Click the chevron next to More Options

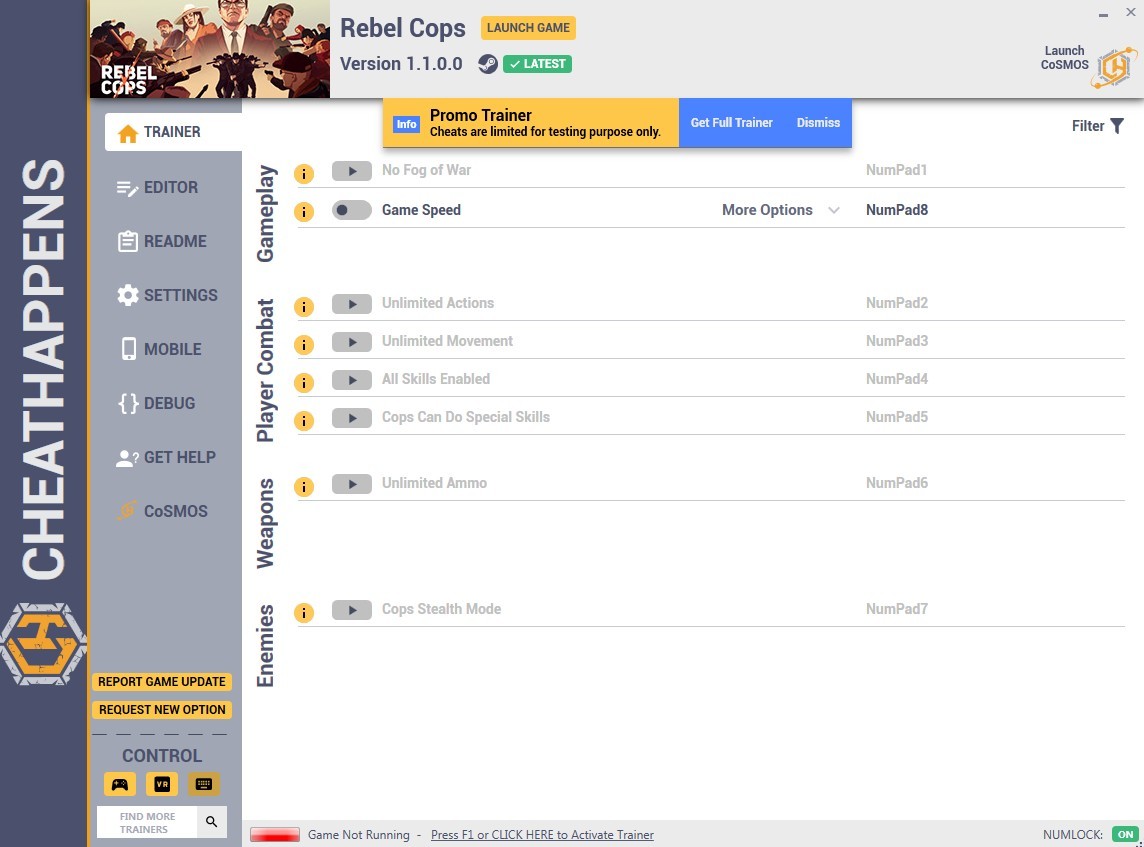pyautogui.click(x=834, y=210)
